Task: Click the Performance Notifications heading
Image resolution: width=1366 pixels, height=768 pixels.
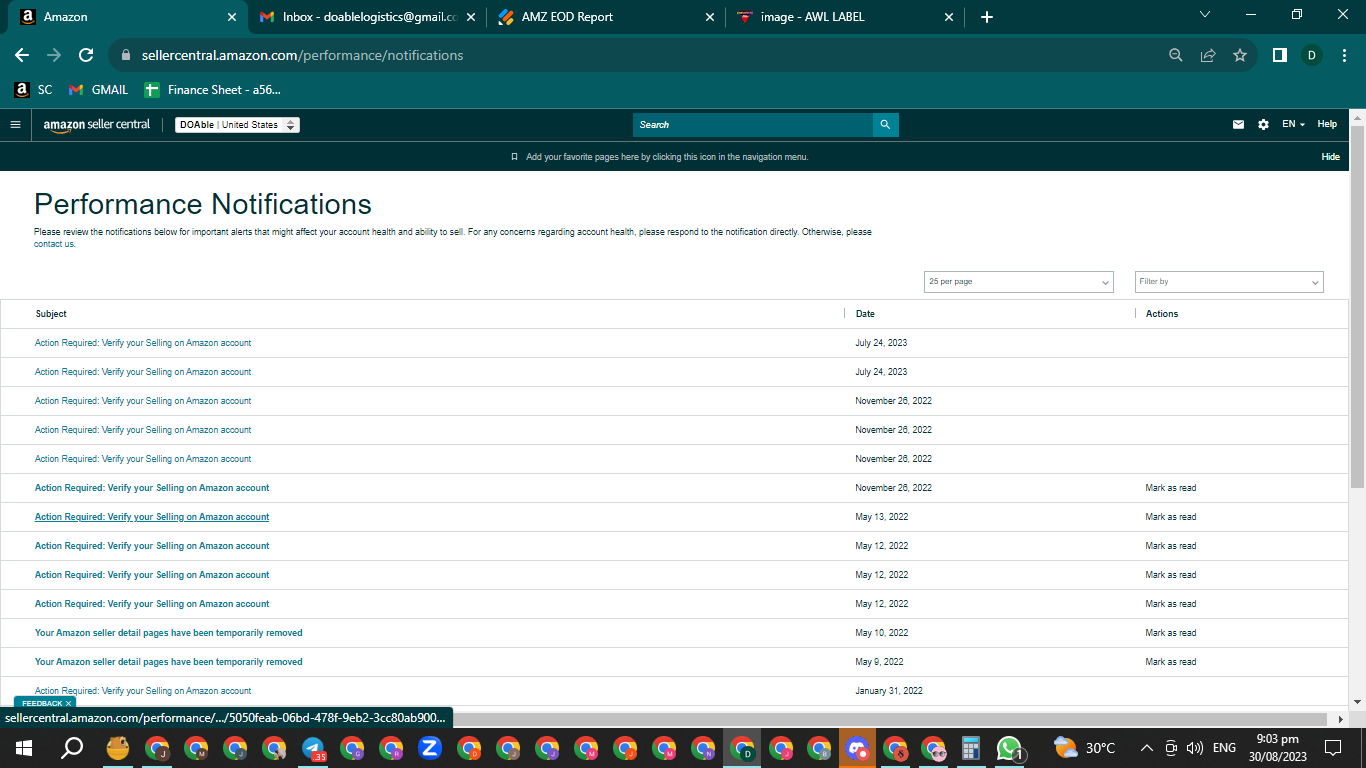Action: (203, 204)
